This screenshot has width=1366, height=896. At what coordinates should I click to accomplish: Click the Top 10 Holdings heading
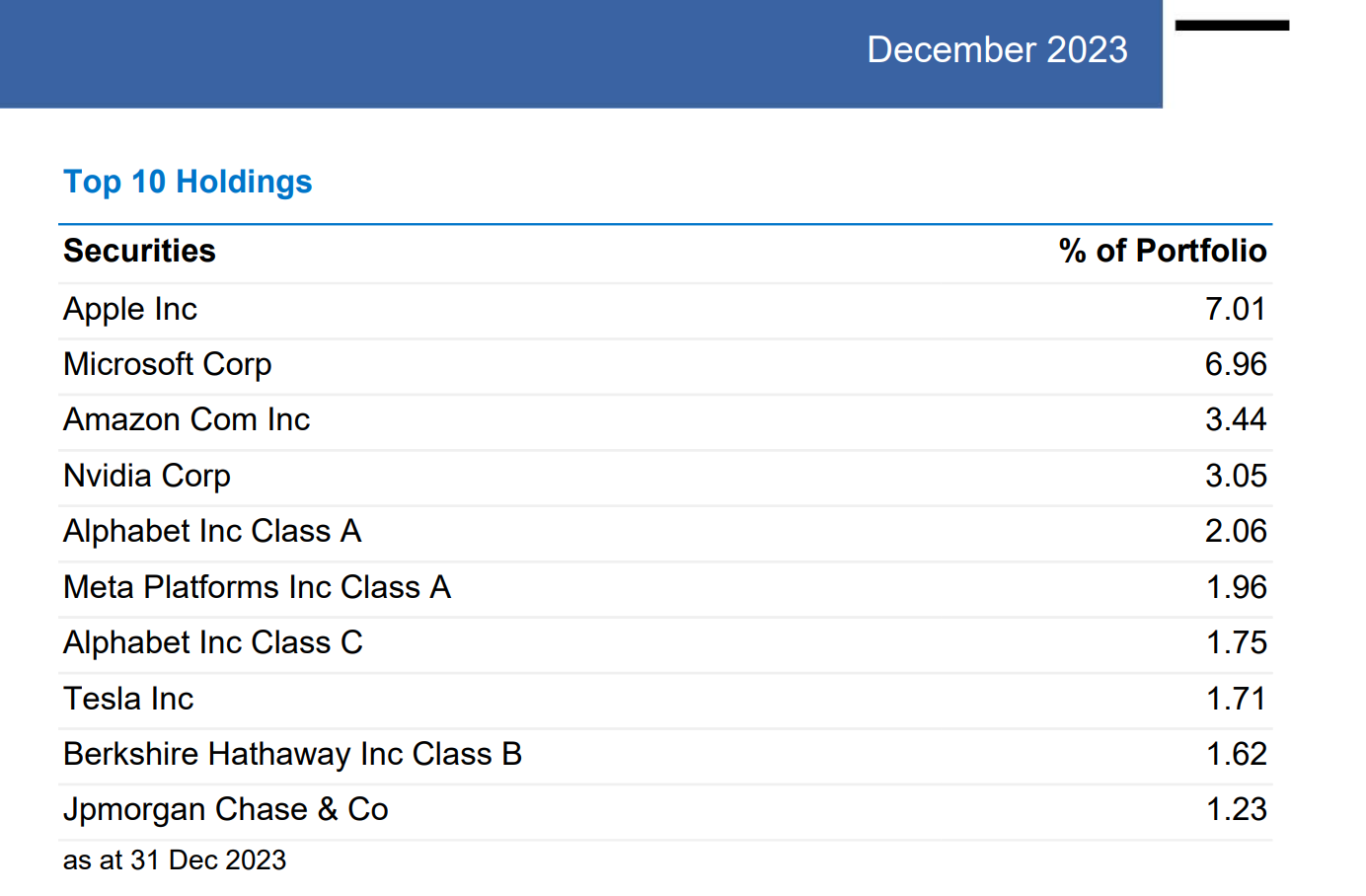(x=188, y=182)
